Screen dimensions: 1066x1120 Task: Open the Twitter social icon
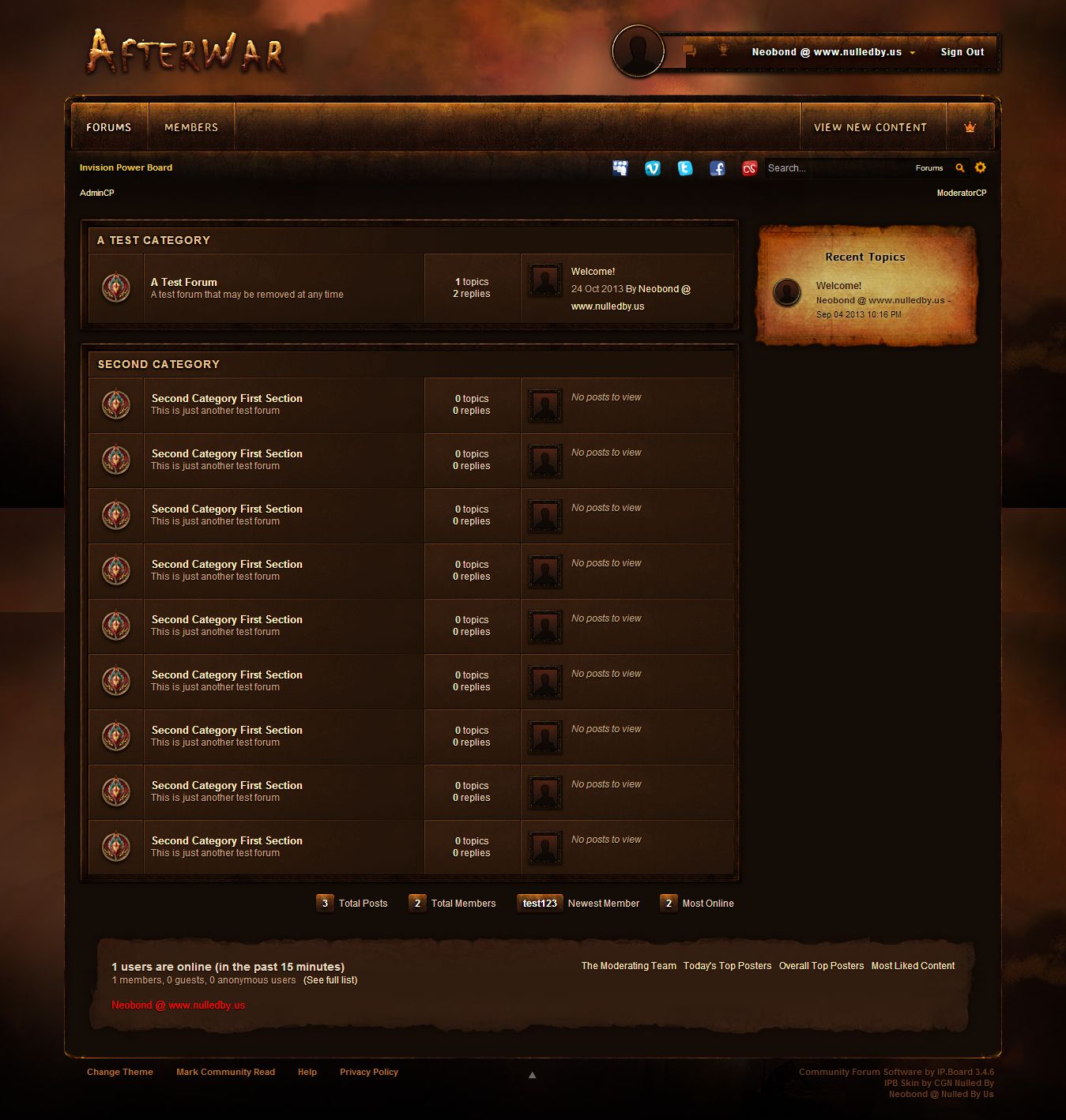point(685,168)
